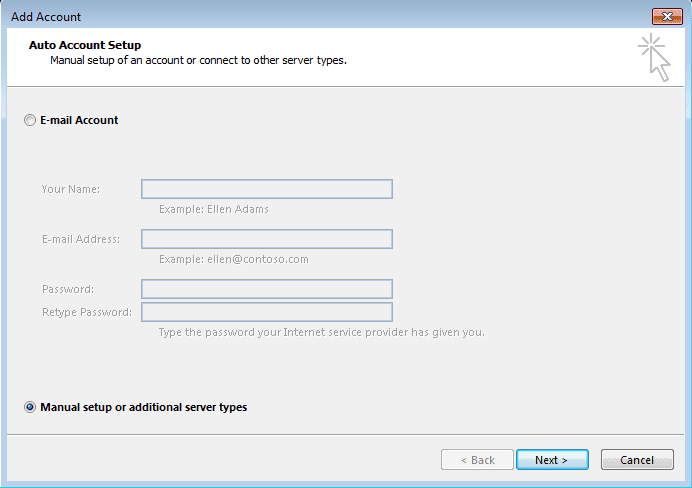The image size is (692, 488).
Task: Click the Next button
Action: tap(551, 460)
